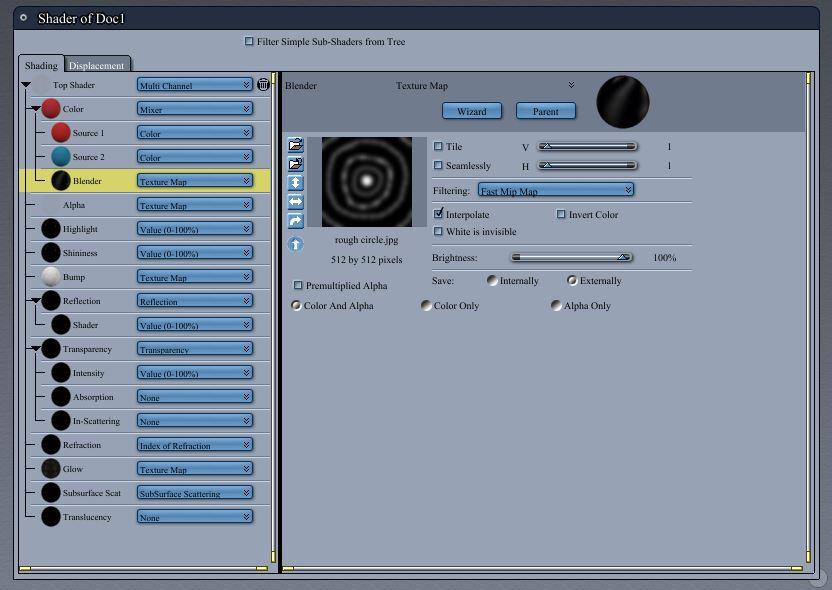Select the Alpha row in the shader tree
The height and width of the screenshot is (590, 832).
(x=144, y=205)
